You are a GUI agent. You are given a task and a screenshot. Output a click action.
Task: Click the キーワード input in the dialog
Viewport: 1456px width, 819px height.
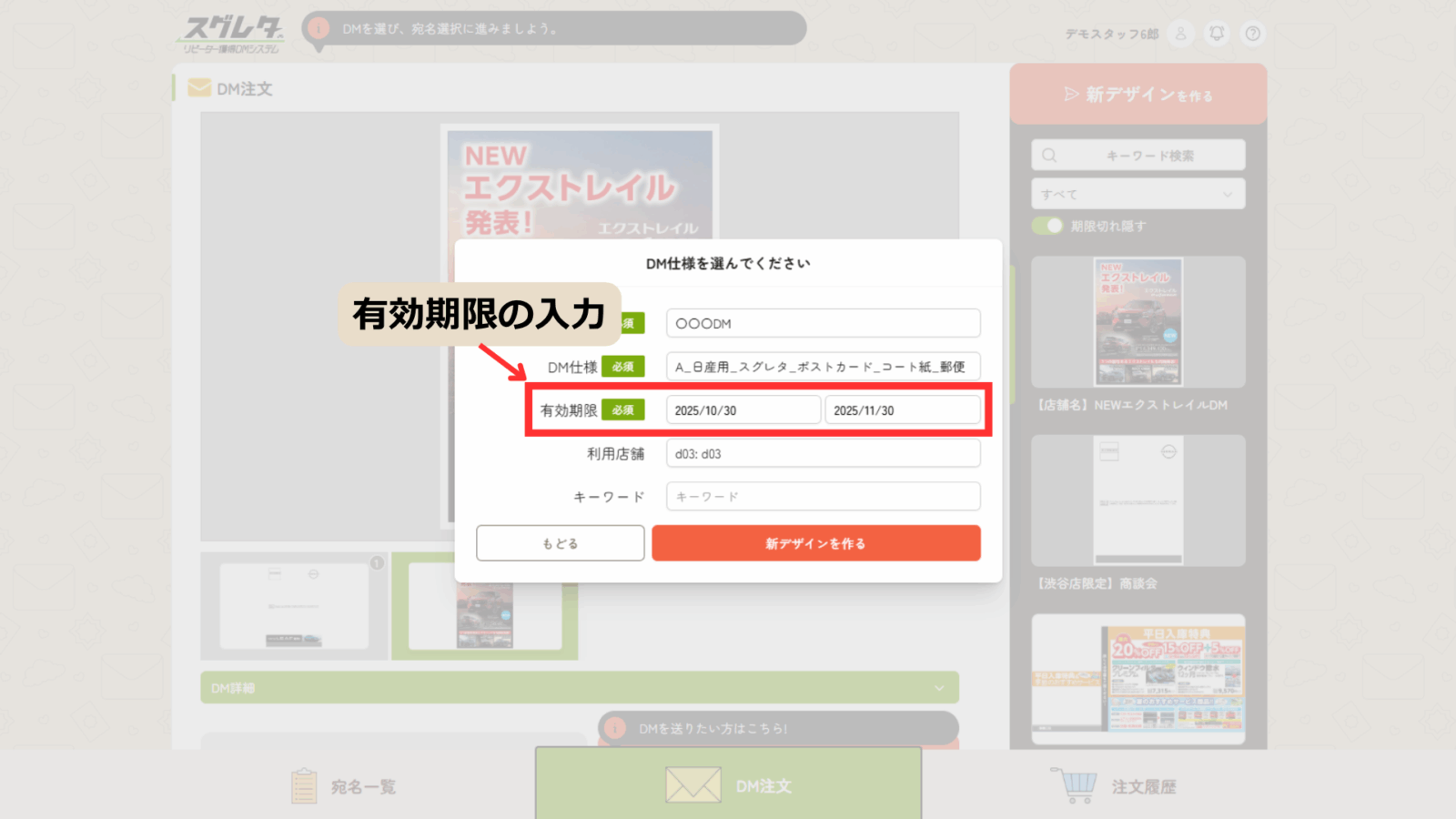tap(823, 497)
